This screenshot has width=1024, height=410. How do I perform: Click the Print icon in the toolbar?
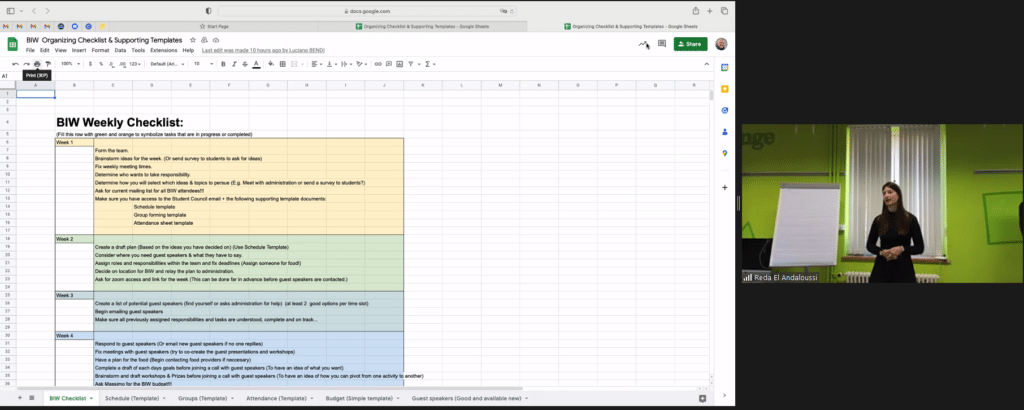tap(37, 63)
